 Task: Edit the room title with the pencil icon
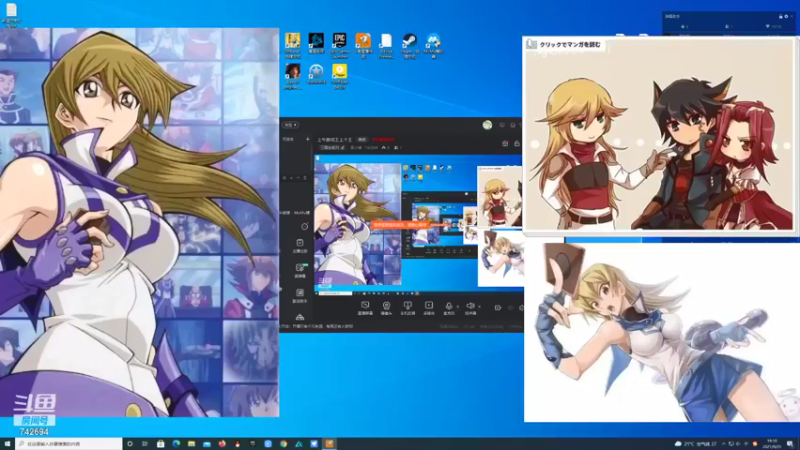(342, 147)
